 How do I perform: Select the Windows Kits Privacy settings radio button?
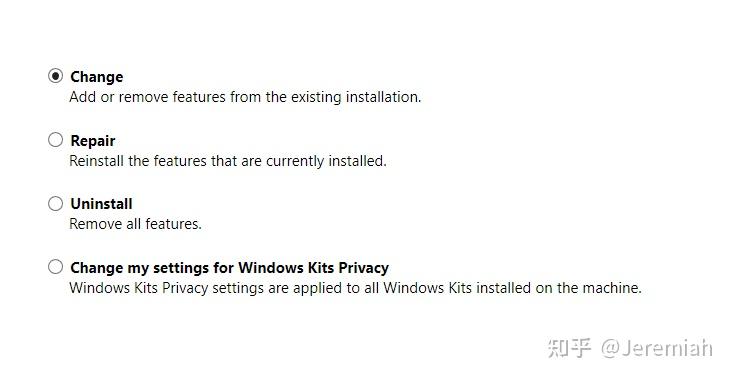(x=55, y=267)
